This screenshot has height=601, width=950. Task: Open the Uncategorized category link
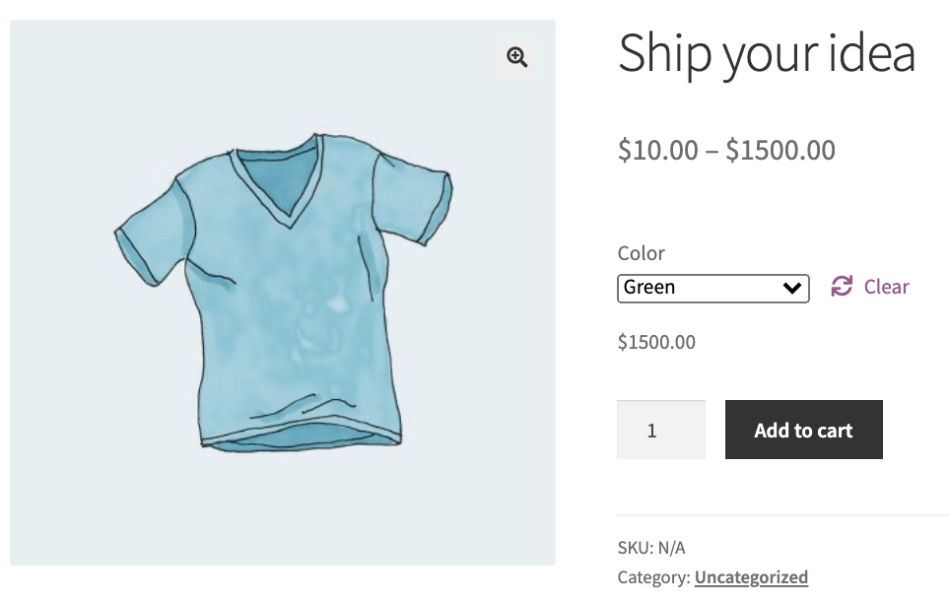[751, 577]
